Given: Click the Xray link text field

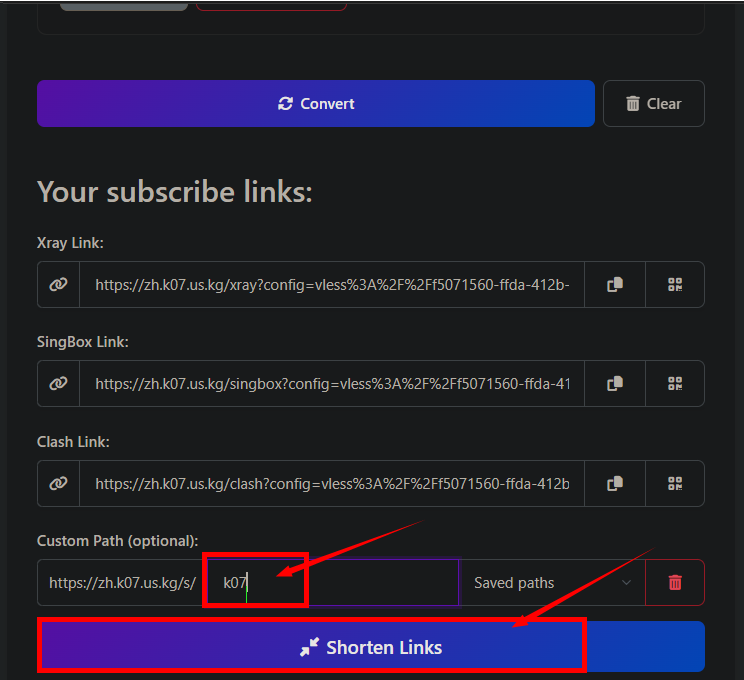Looking at the screenshot, I should click(332, 285).
